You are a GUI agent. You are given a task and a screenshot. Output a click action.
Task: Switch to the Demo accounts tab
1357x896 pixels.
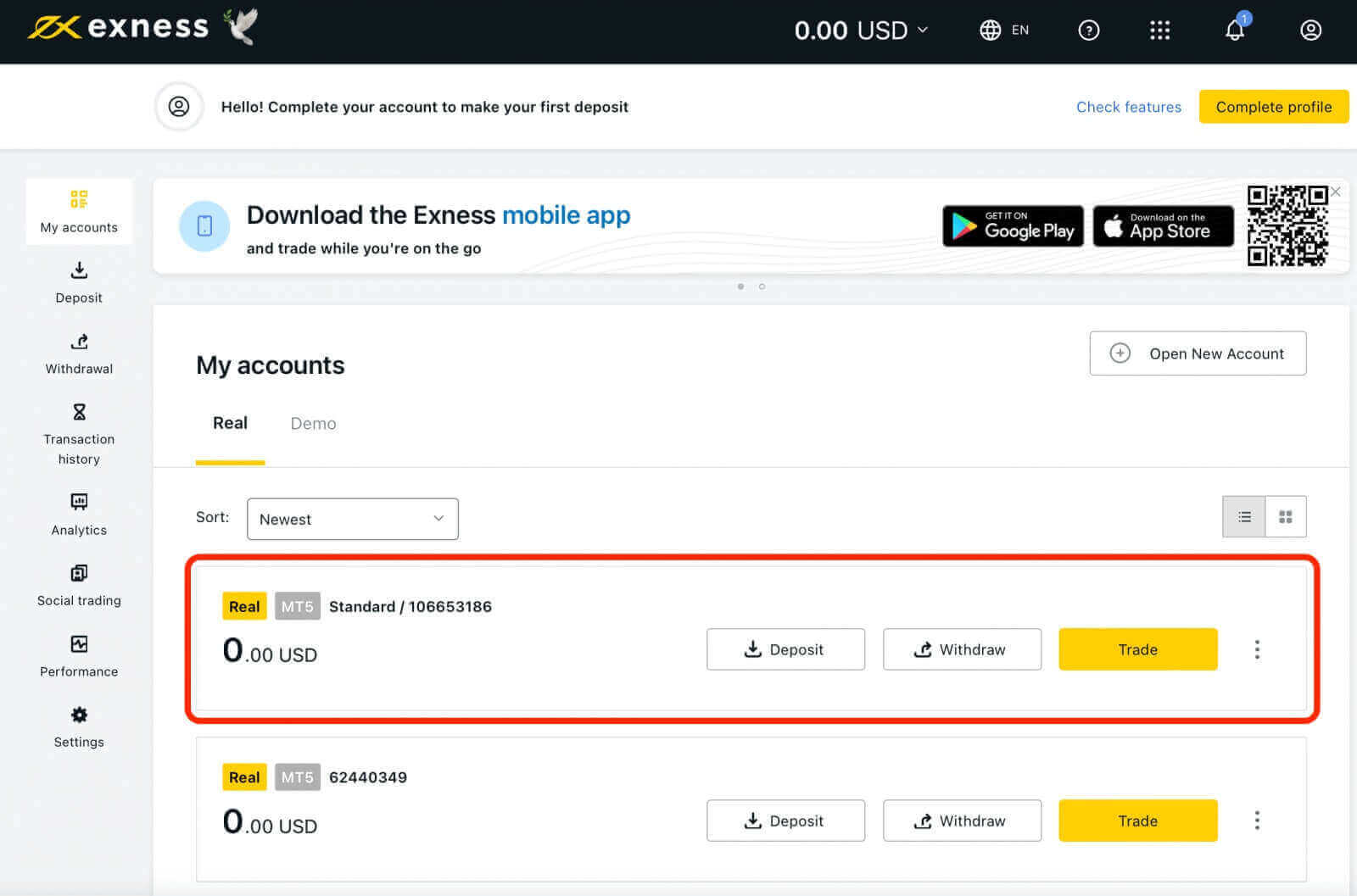(313, 424)
